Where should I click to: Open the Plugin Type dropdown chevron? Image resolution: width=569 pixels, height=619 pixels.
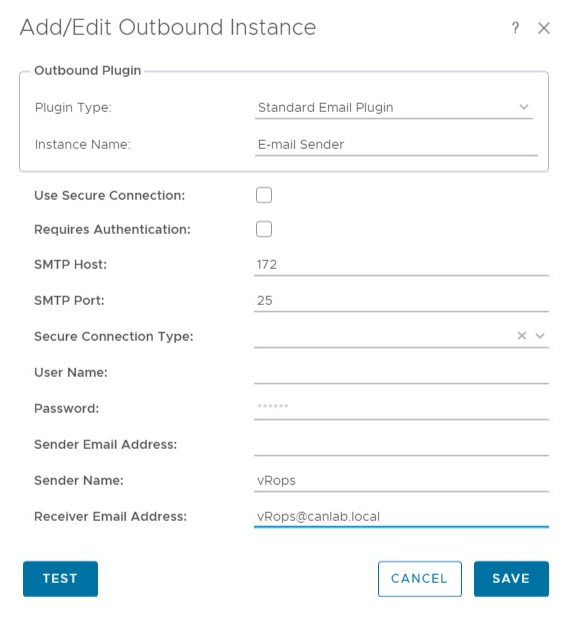pyautogui.click(x=524, y=107)
